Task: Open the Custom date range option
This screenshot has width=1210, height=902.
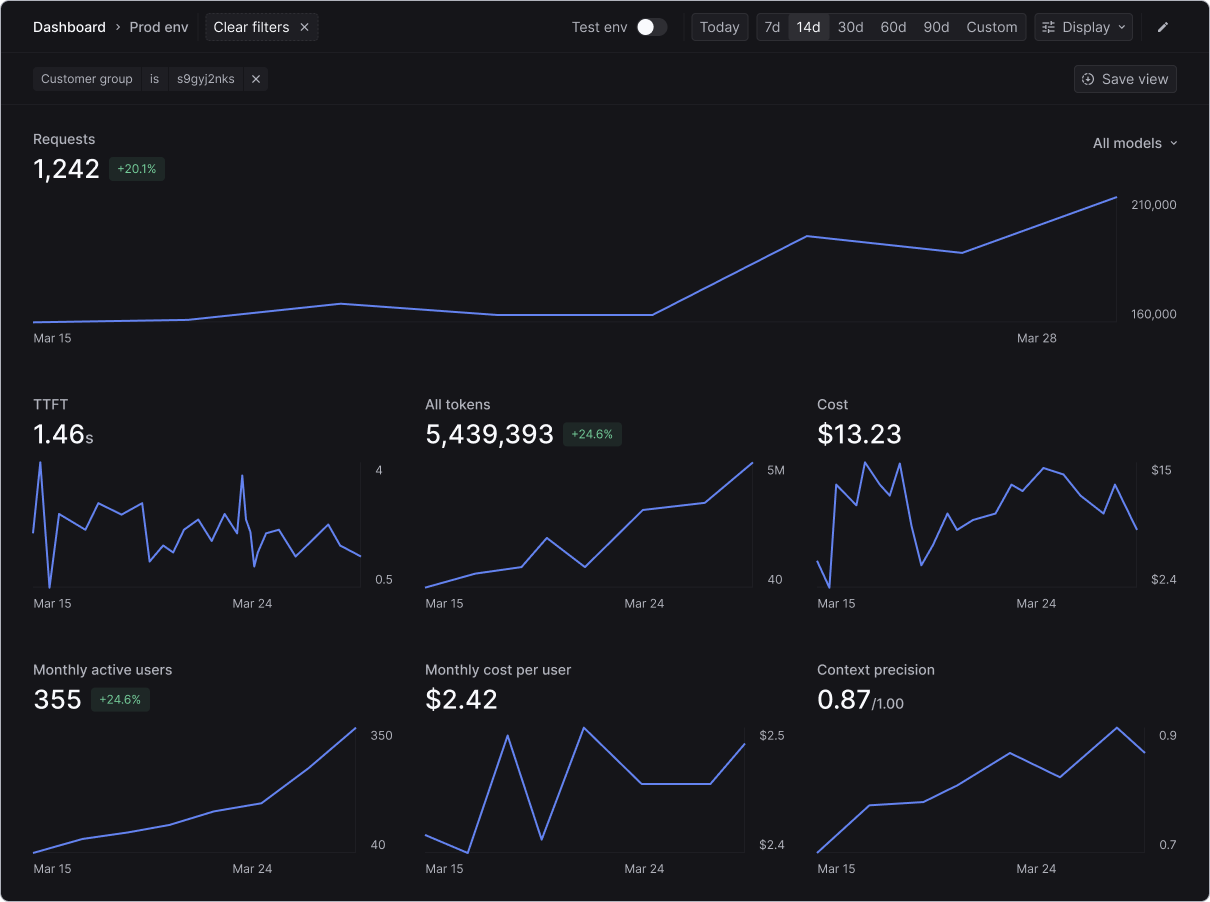Action: pyautogui.click(x=991, y=27)
